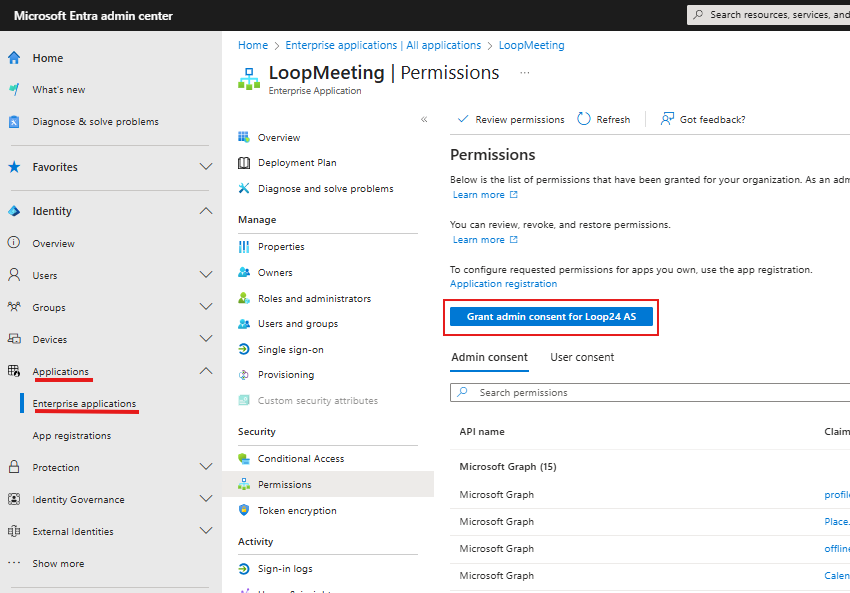Click the What's new icon
850x593 pixels.
pos(14,89)
